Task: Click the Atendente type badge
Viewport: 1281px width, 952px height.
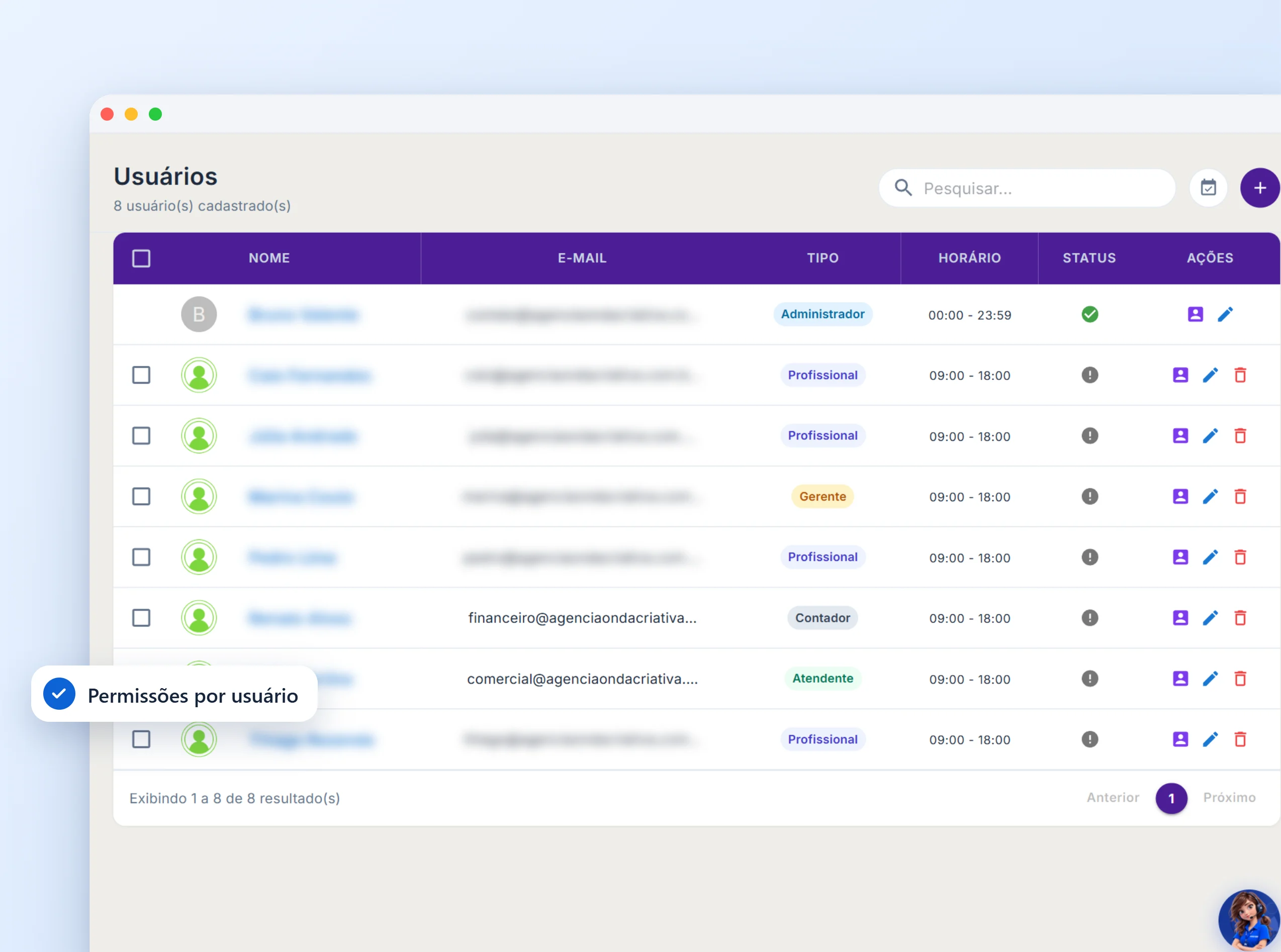Action: point(822,679)
